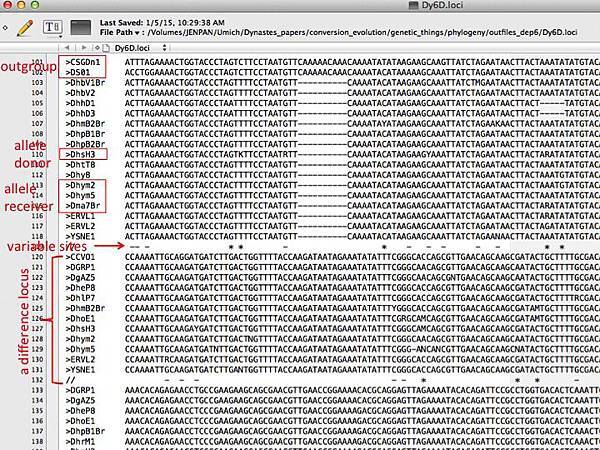Click >DGRP1 on line 121
The image size is (600, 450).
pos(80,267)
